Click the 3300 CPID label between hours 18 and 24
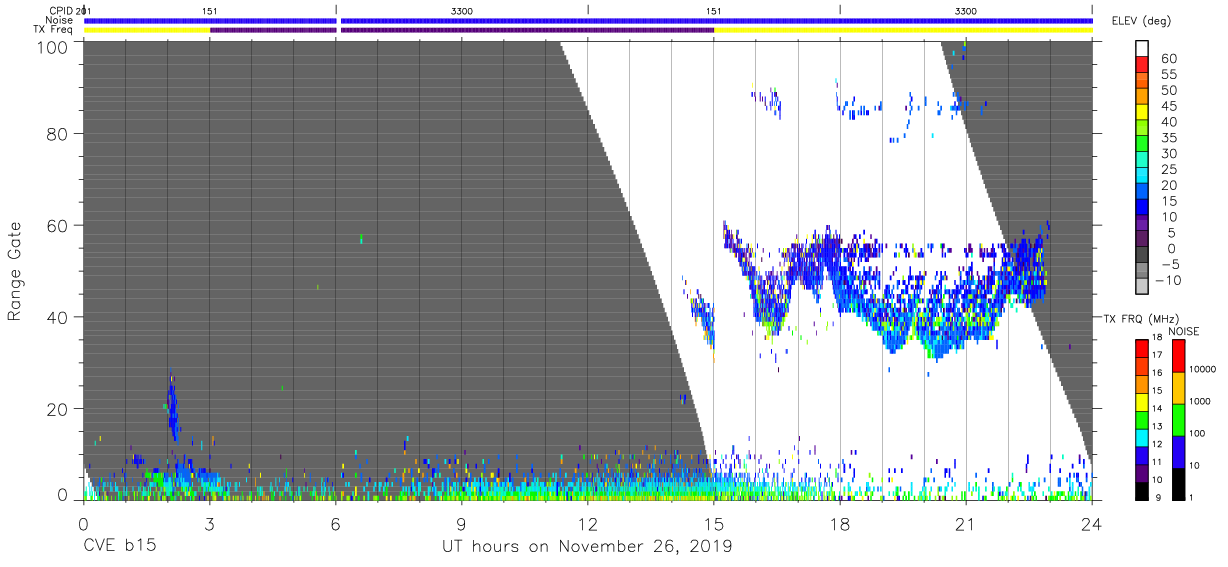This screenshot has width=1228, height=567. point(966,10)
